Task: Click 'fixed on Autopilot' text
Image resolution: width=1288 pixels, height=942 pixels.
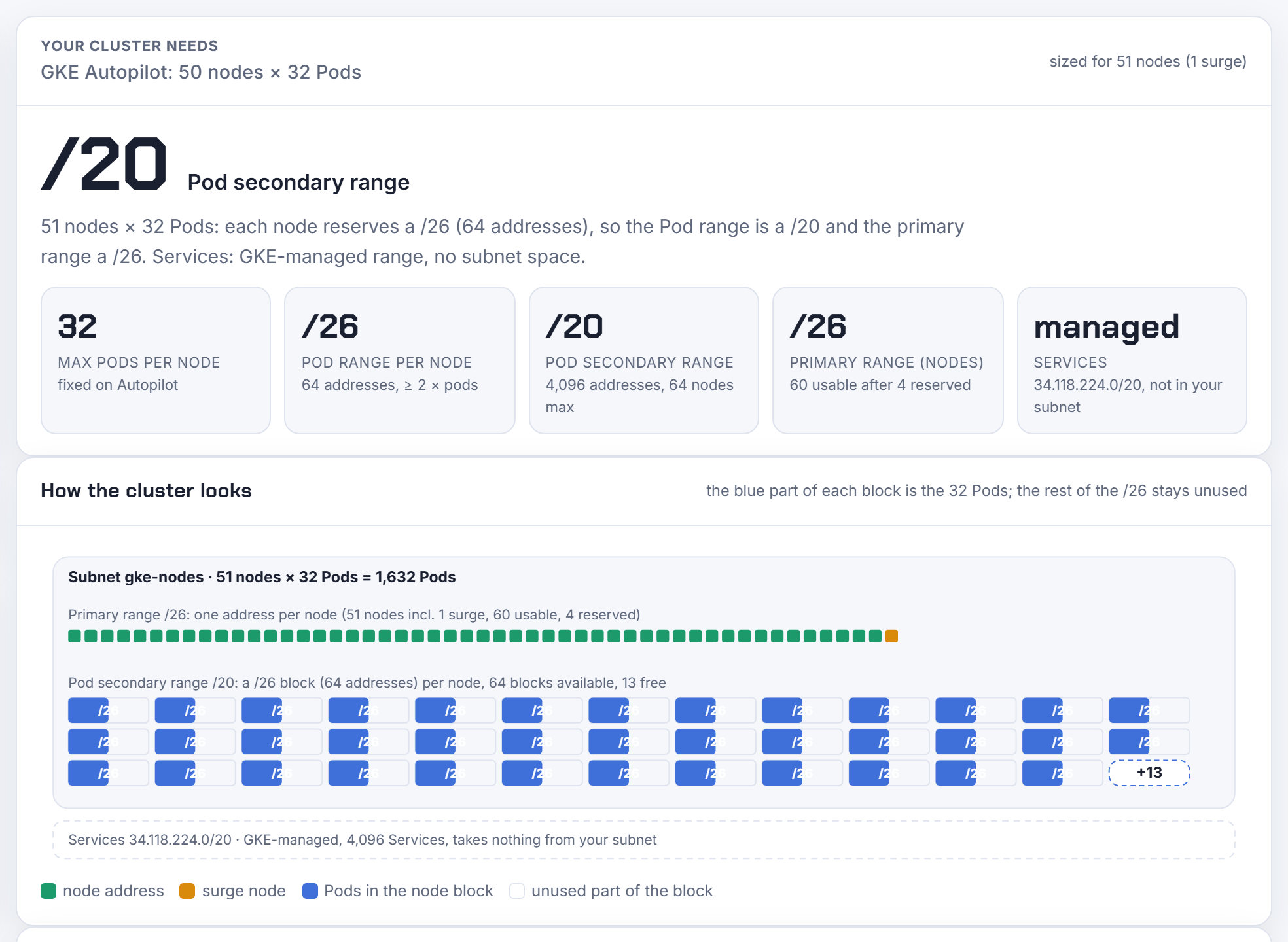Action: pos(118,385)
